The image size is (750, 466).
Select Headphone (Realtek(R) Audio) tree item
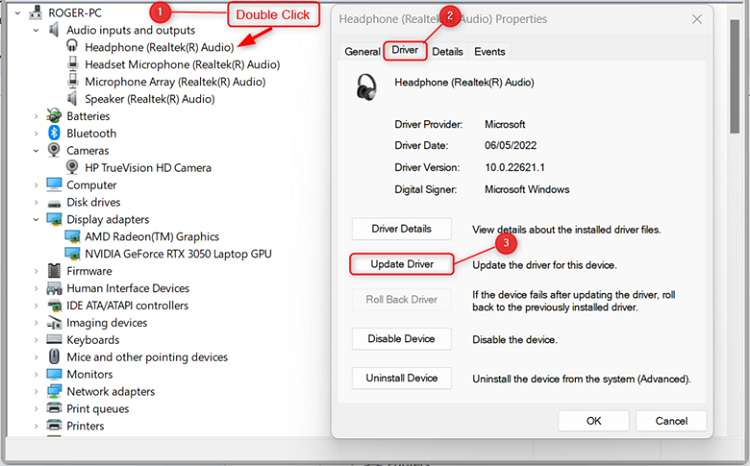[159, 47]
